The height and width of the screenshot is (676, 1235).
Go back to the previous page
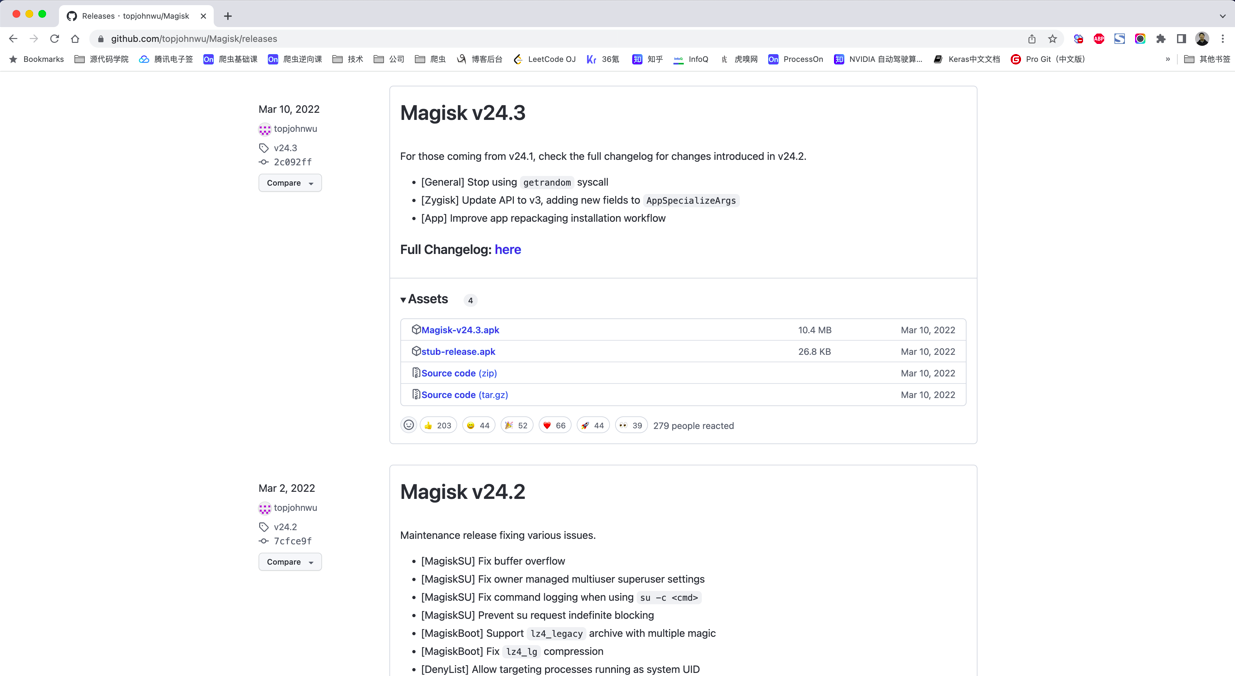pyautogui.click(x=13, y=39)
